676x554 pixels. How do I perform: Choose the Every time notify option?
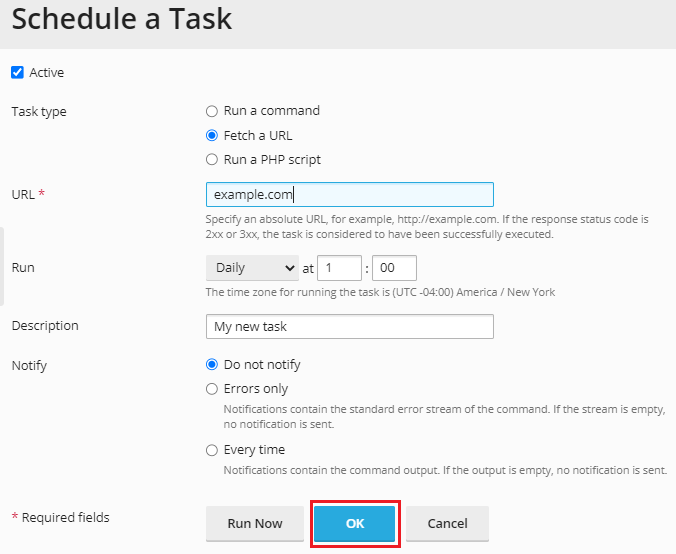tap(212, 450)
